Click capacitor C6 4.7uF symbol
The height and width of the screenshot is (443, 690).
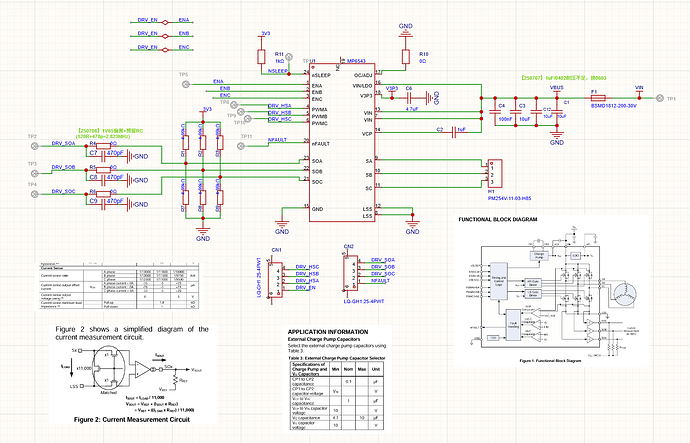(x=410, y=98)
